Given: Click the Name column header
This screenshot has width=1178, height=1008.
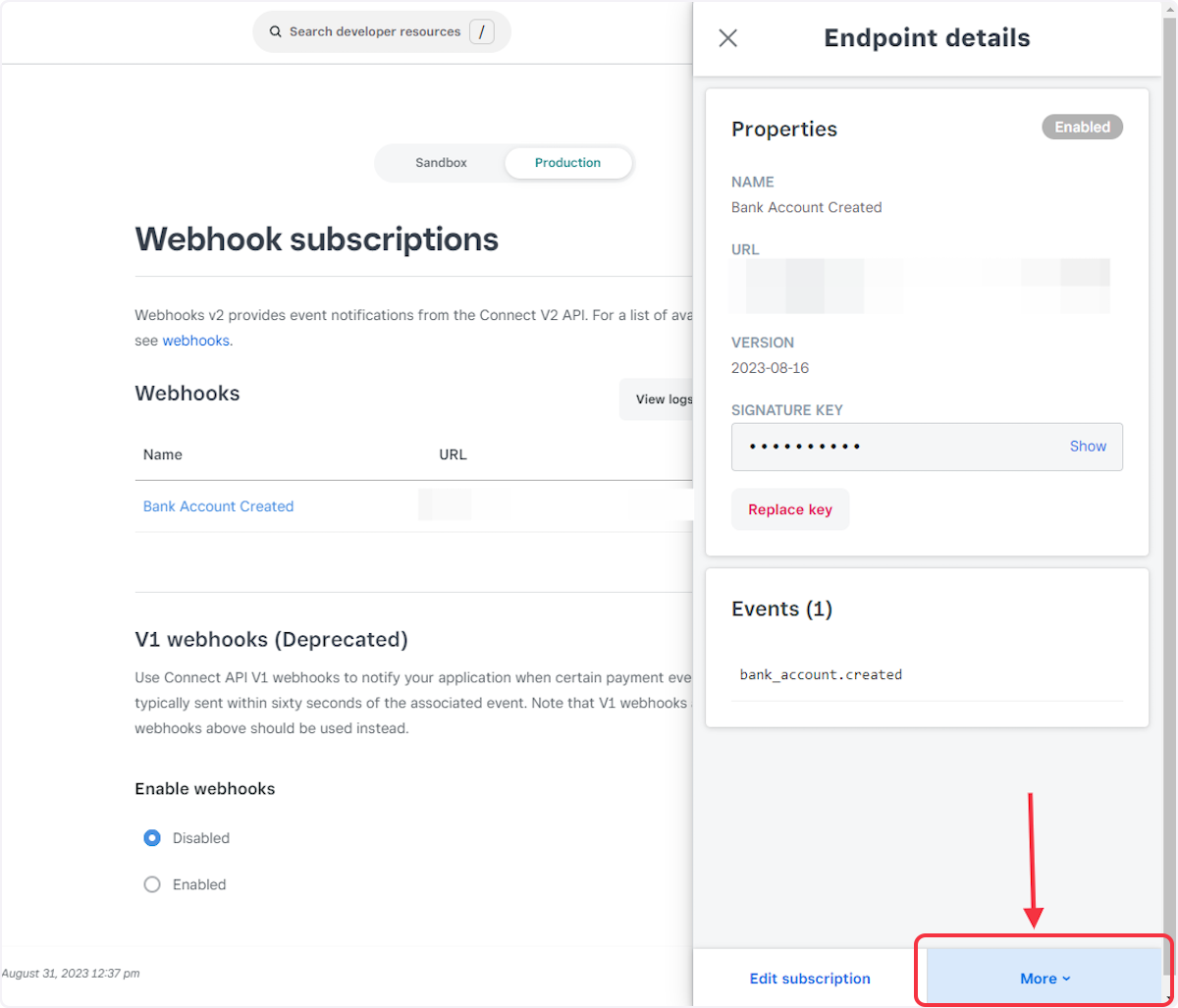Looking at the screenshot, I should point(163,454).
